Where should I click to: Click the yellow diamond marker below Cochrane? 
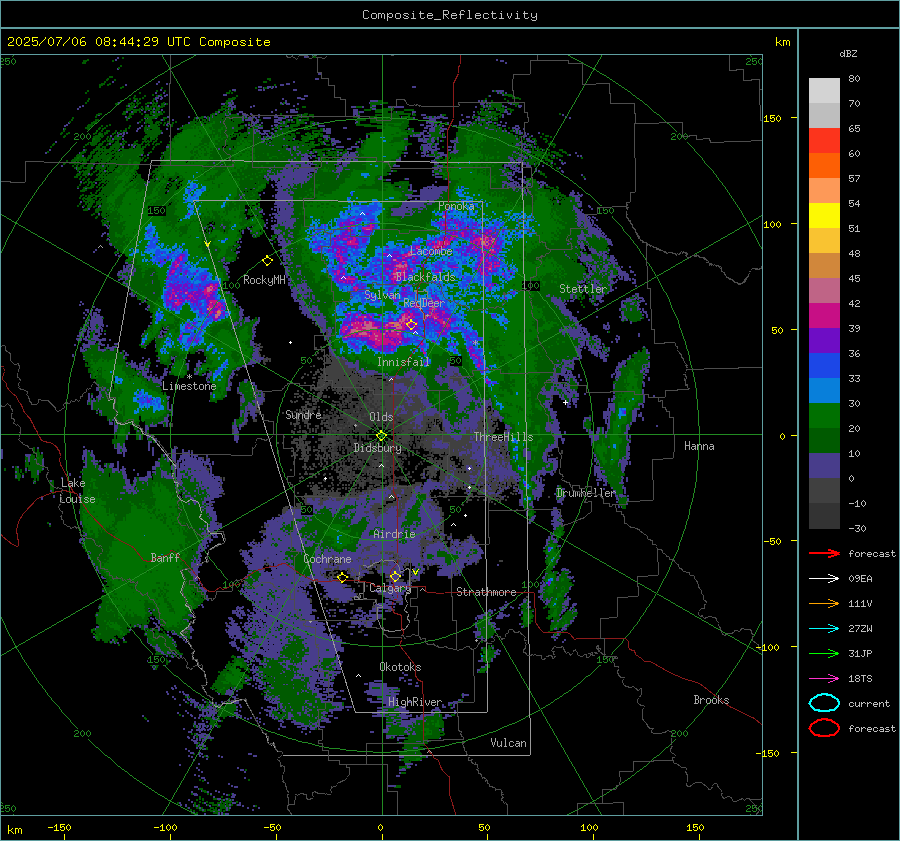[343, 577]
